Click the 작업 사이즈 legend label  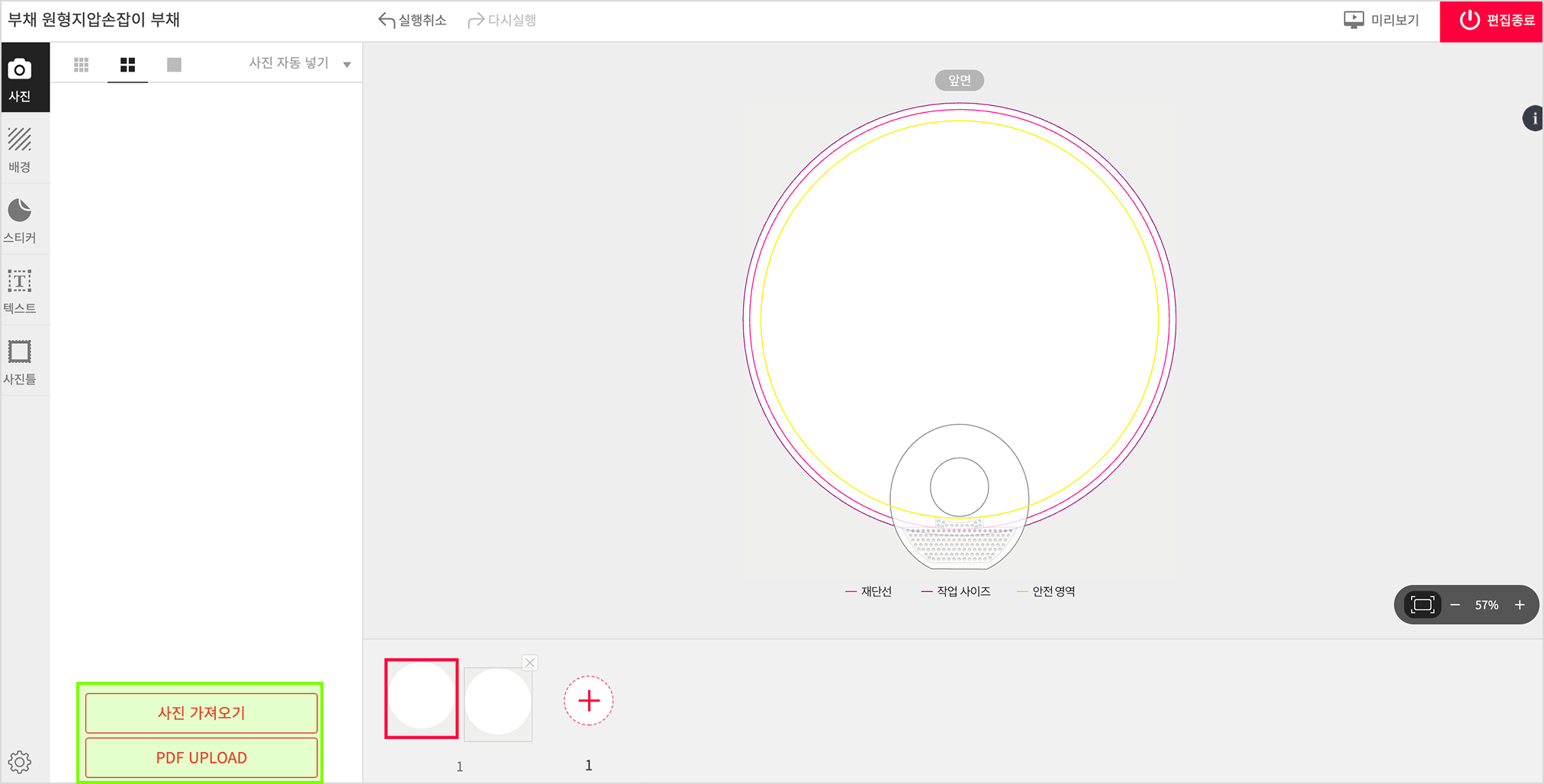click(963, 592)
